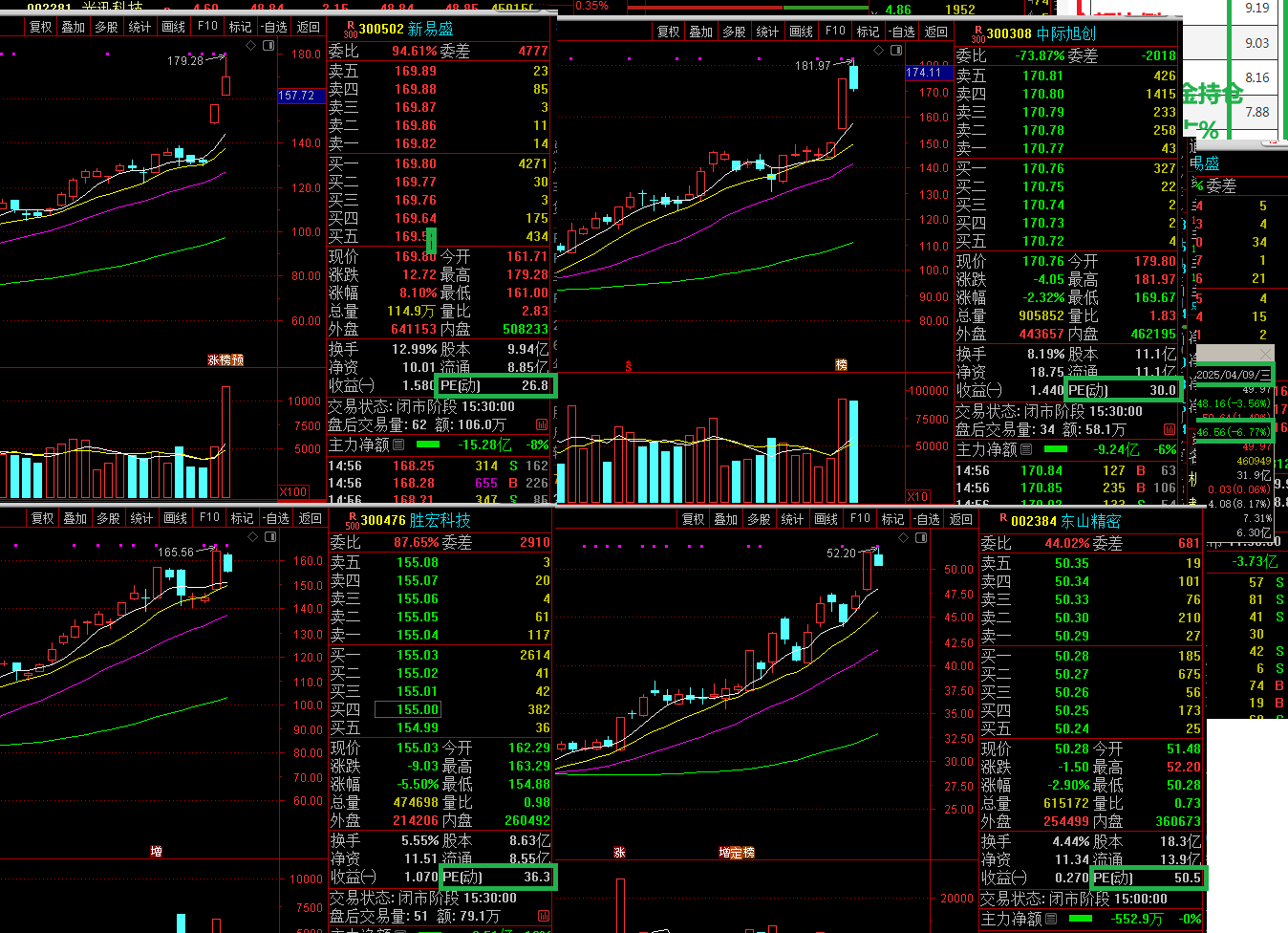Open 主力净额 detail list icon for 新易盛
Screen dimensions: 1288x933
(398, 445)
